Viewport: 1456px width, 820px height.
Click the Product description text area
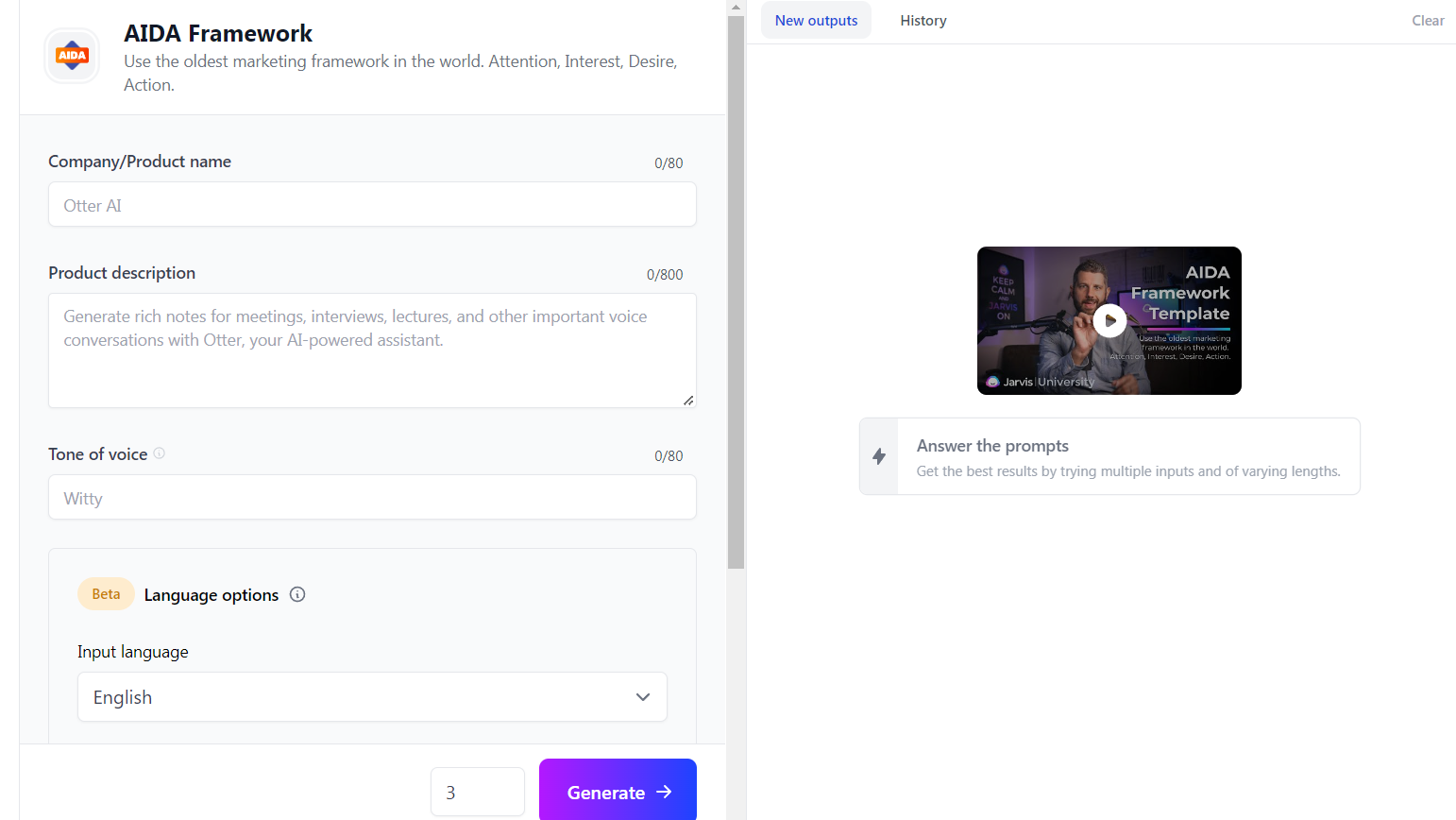(x=372, y=350)
